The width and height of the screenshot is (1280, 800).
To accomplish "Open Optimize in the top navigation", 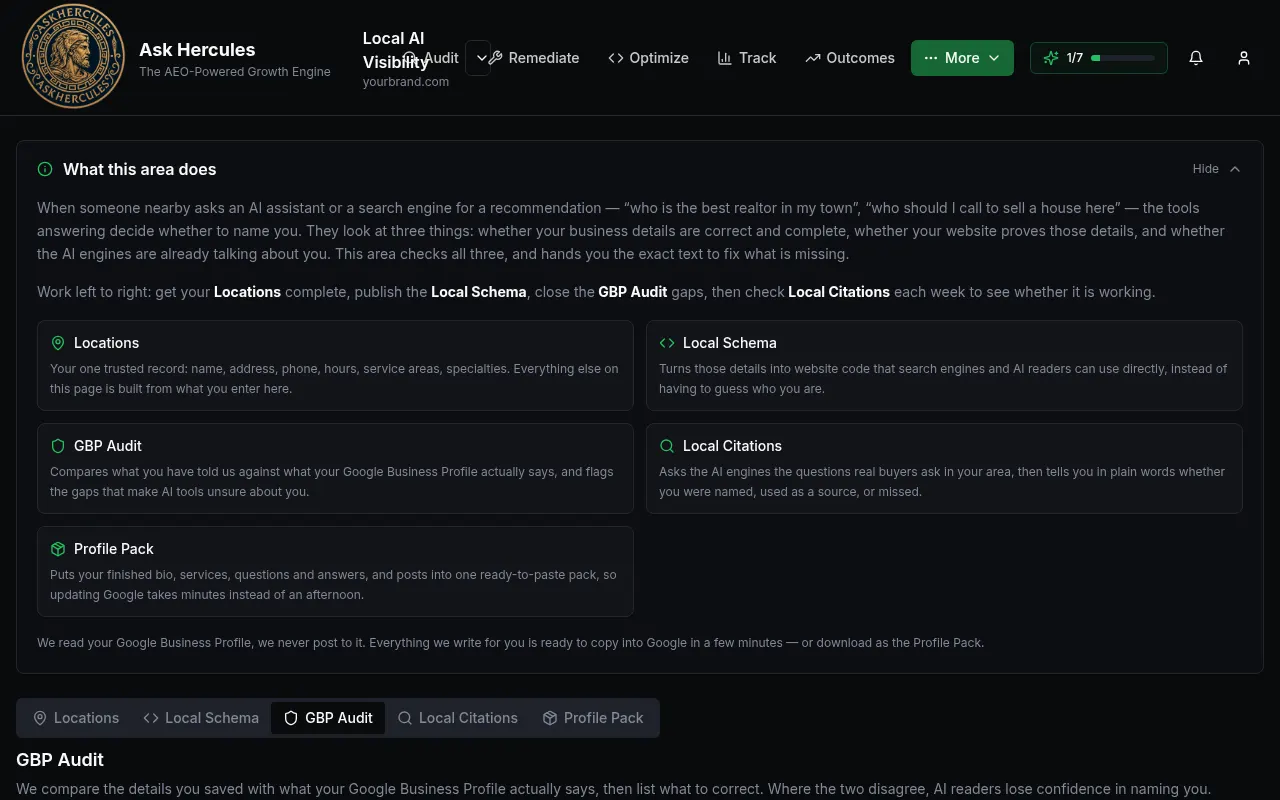I will coord(648,58).
